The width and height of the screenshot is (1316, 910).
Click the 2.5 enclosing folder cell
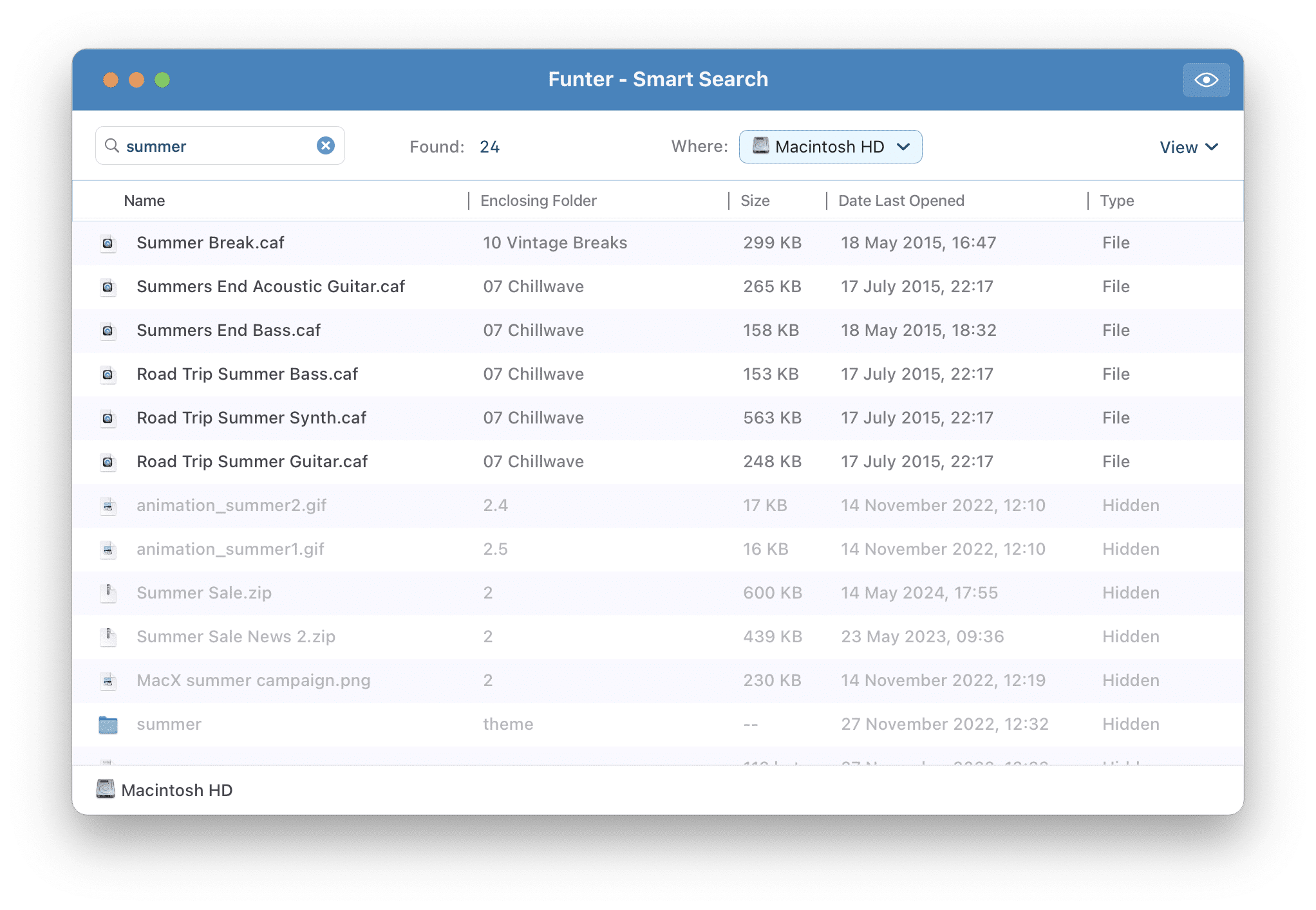point(496,549)
